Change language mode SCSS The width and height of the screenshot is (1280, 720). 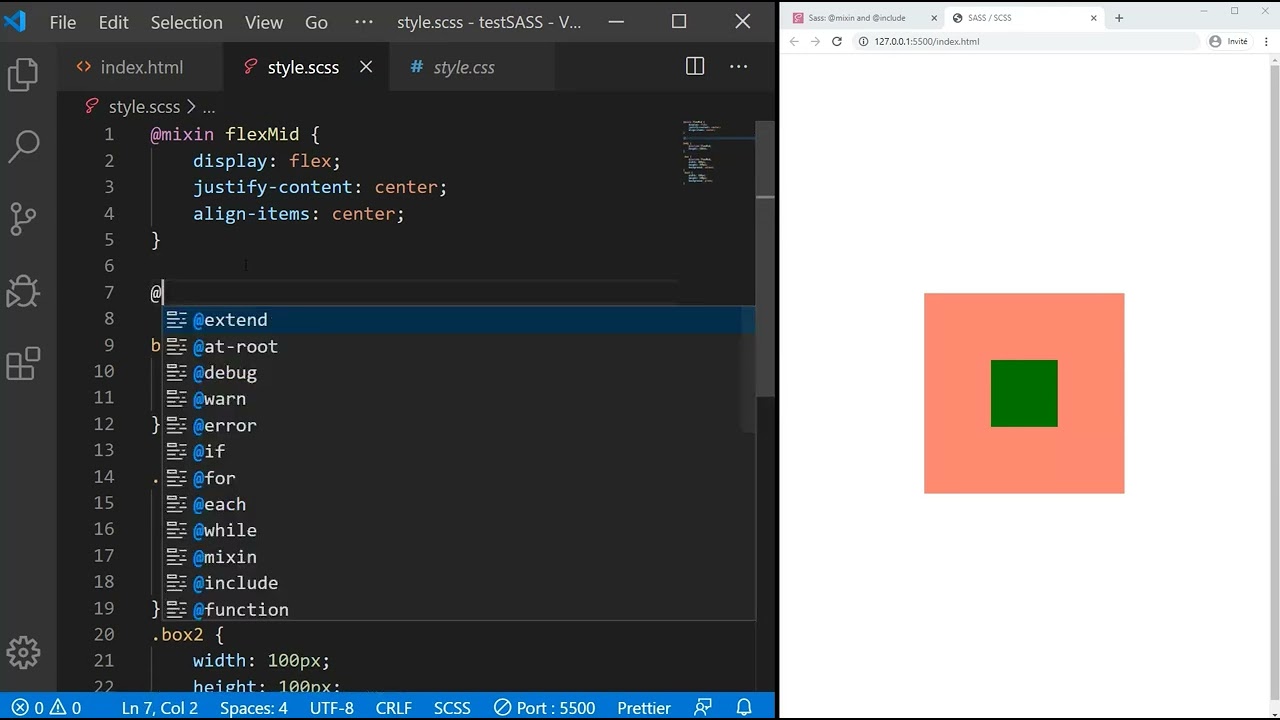[452, 708]
